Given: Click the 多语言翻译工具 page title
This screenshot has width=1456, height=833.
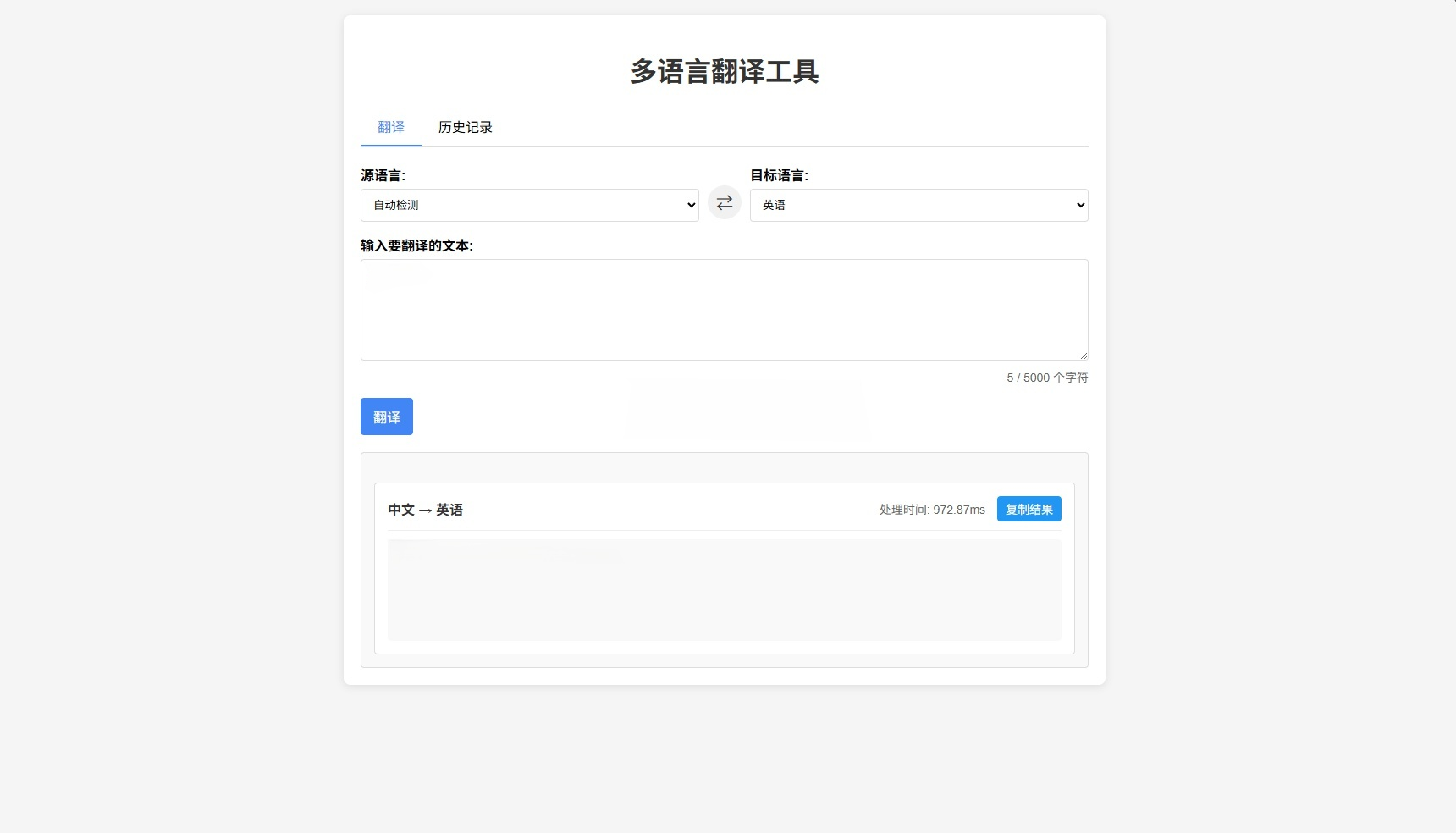Looking at the screenshot, I should pyautogui.click(x=724, y=73).
